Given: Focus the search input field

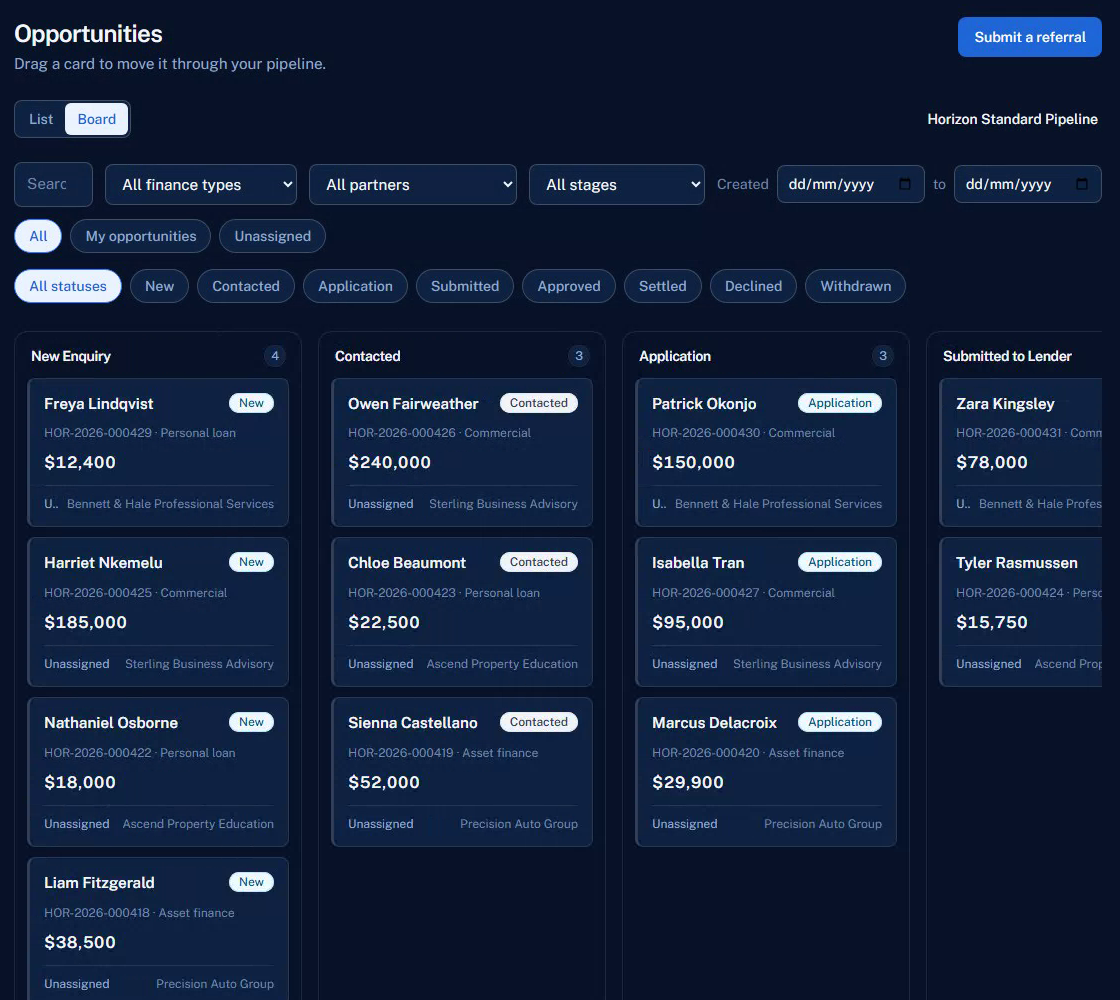Looking at the screenshot, I should coord(54,184).
